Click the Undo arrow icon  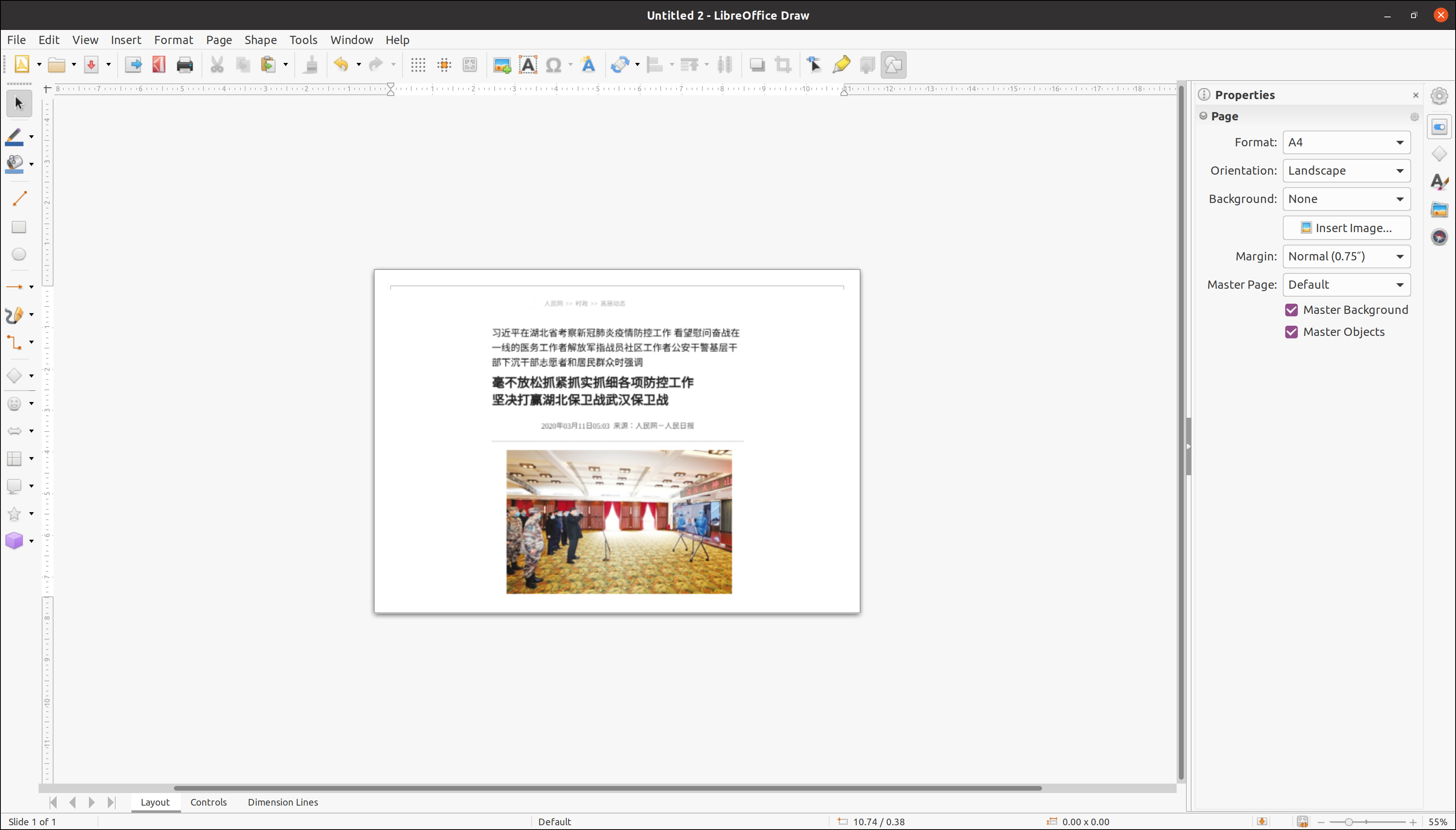(341, 65)
